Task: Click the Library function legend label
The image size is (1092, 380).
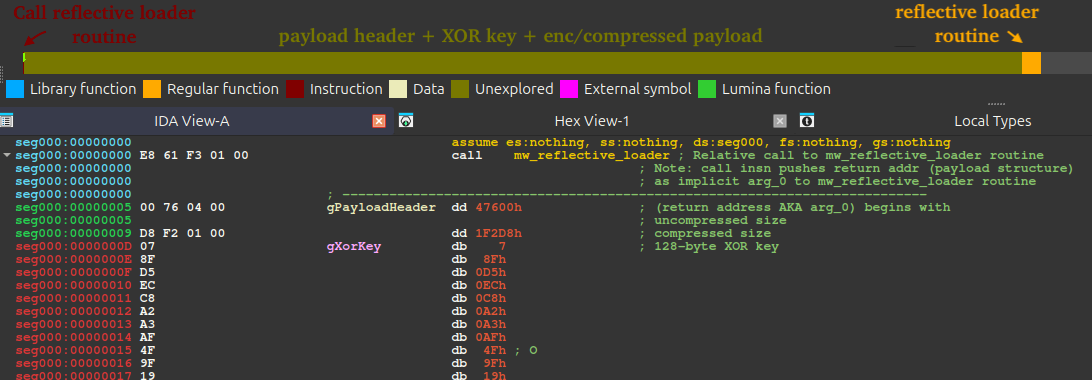Action: coord(83,89)
